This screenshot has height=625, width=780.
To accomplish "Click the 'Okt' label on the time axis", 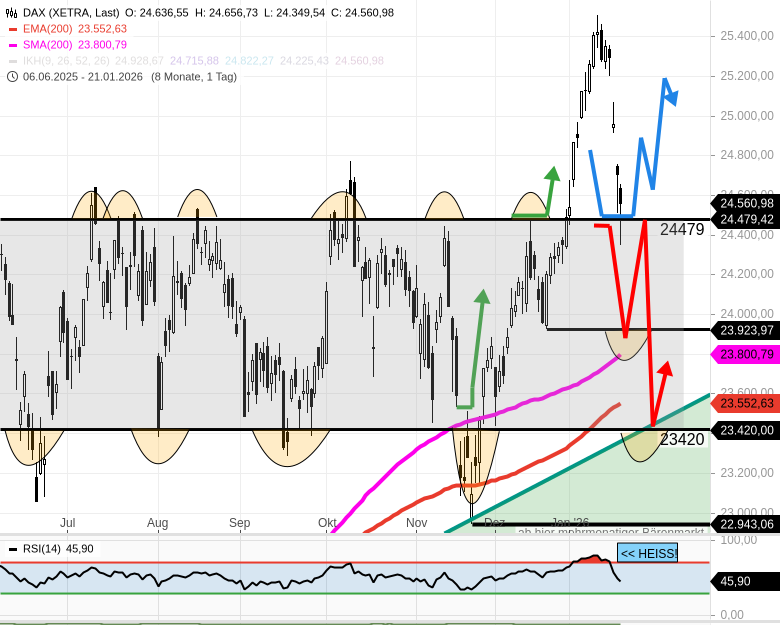I will pyautogui.click(x=327, y=523).
